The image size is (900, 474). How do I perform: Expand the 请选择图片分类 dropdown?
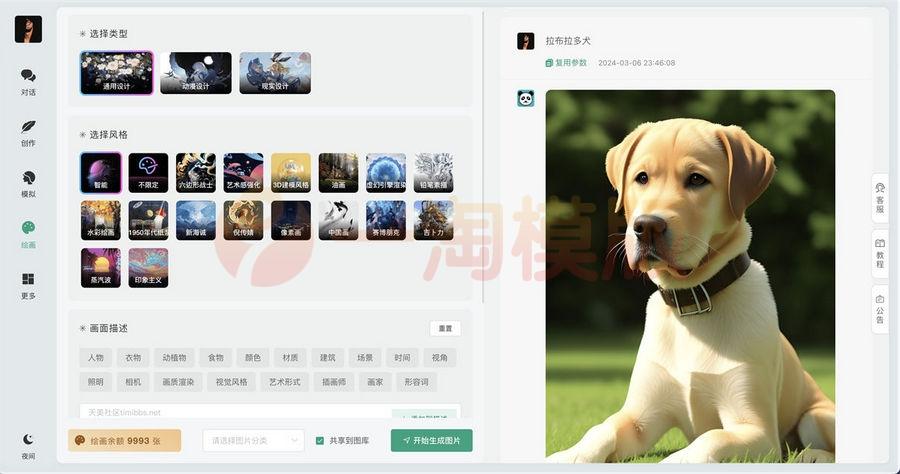point(253,440)
